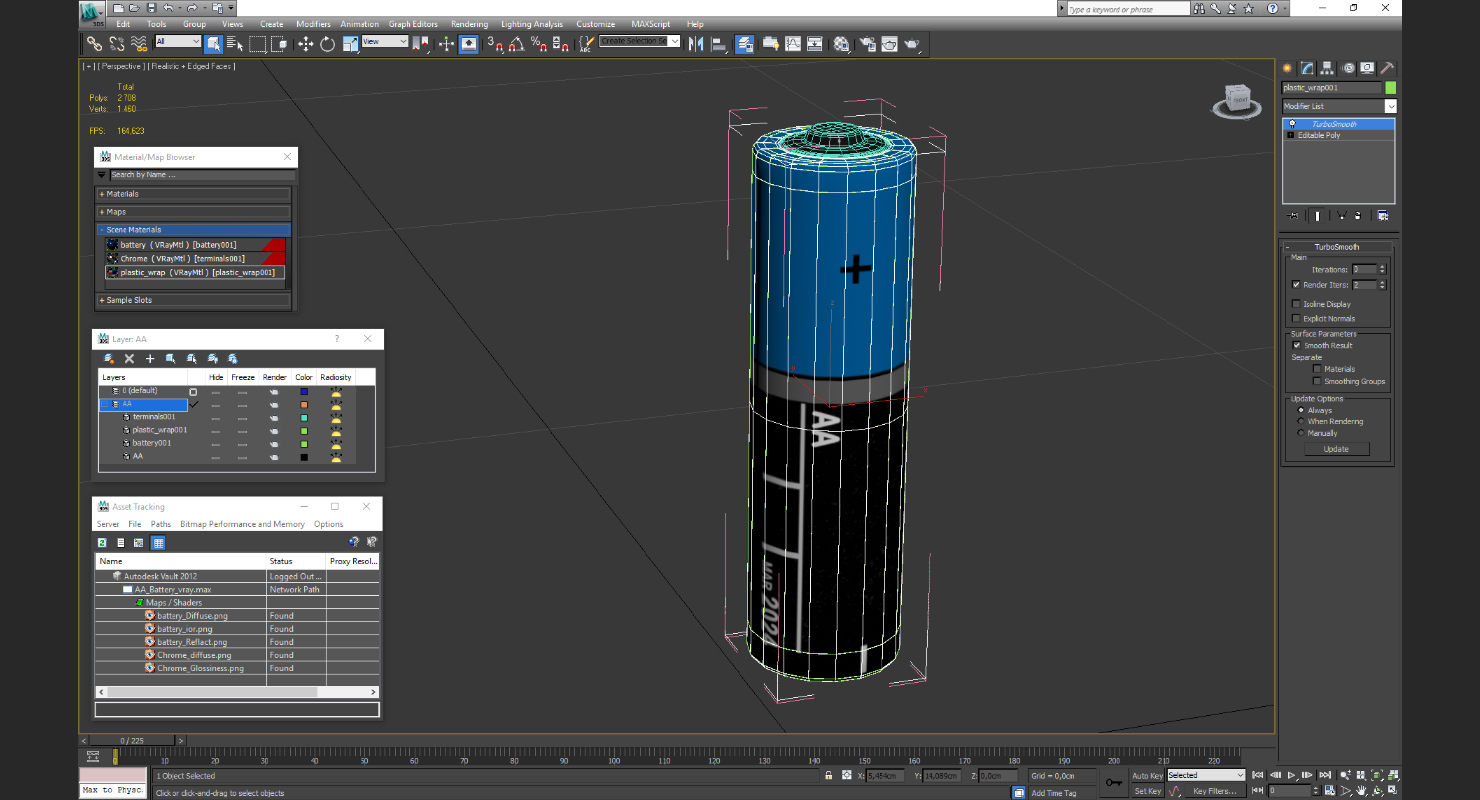
Task: Choose the Select and Rotate tool
Action: 327,43
